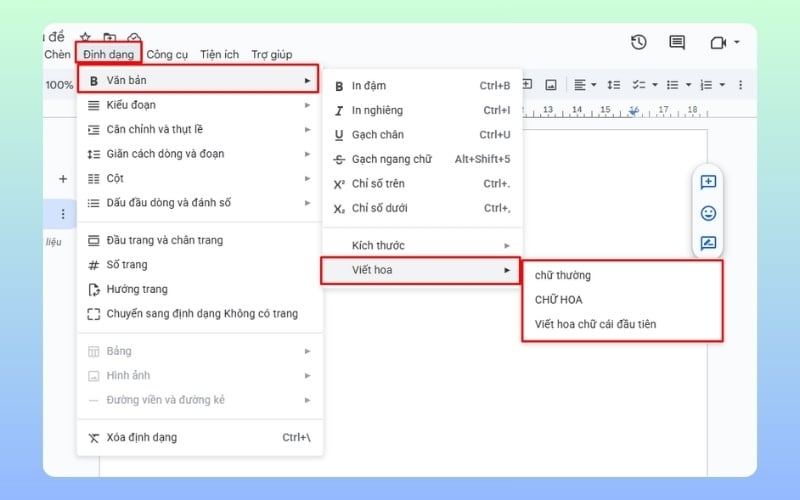Image resolution: width=800 pixels, height=500 pixels.
Task: Open the comments icon
Action: coord(677,42)
